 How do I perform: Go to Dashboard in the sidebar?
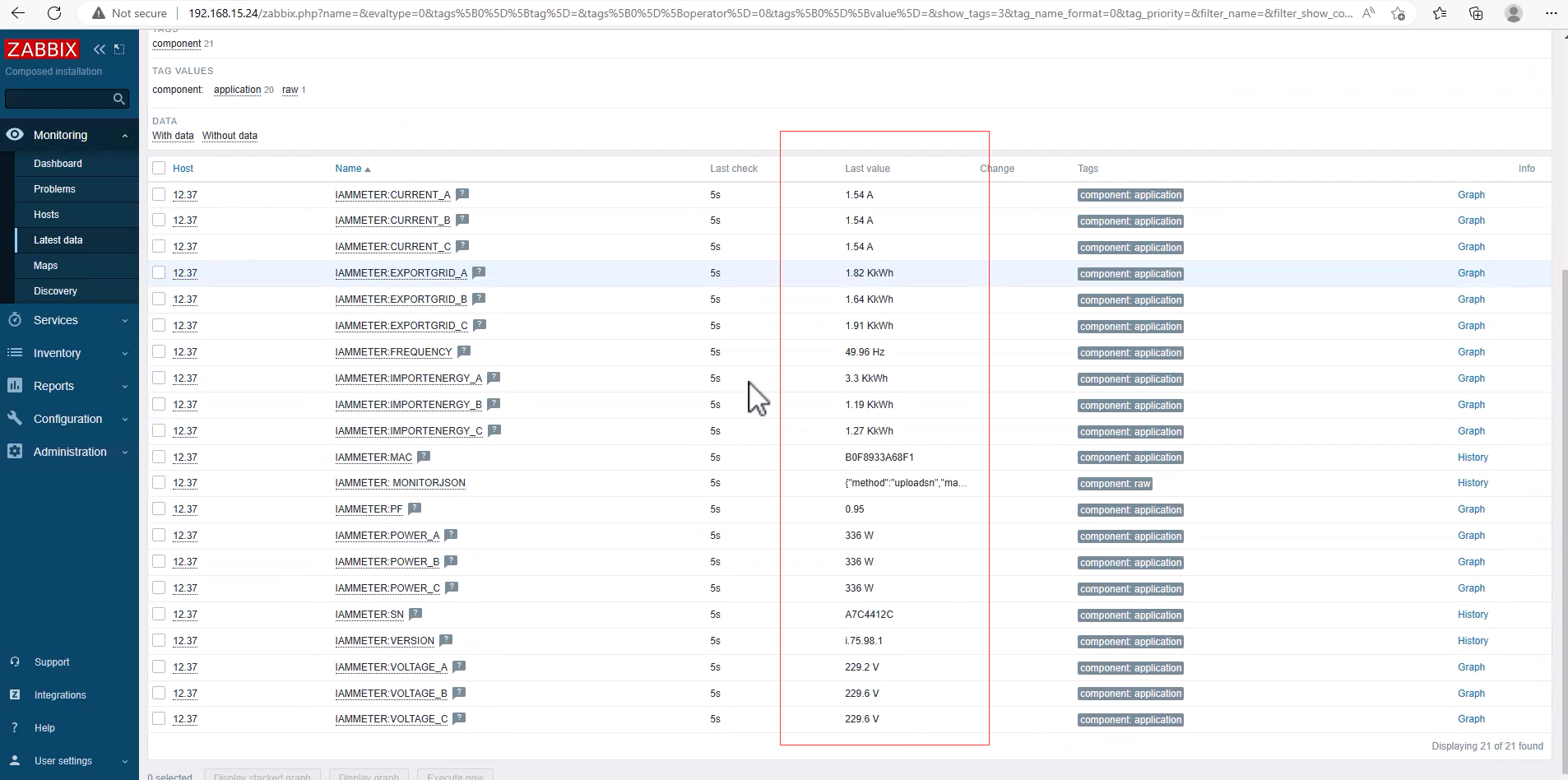click(x=58, y=164)
